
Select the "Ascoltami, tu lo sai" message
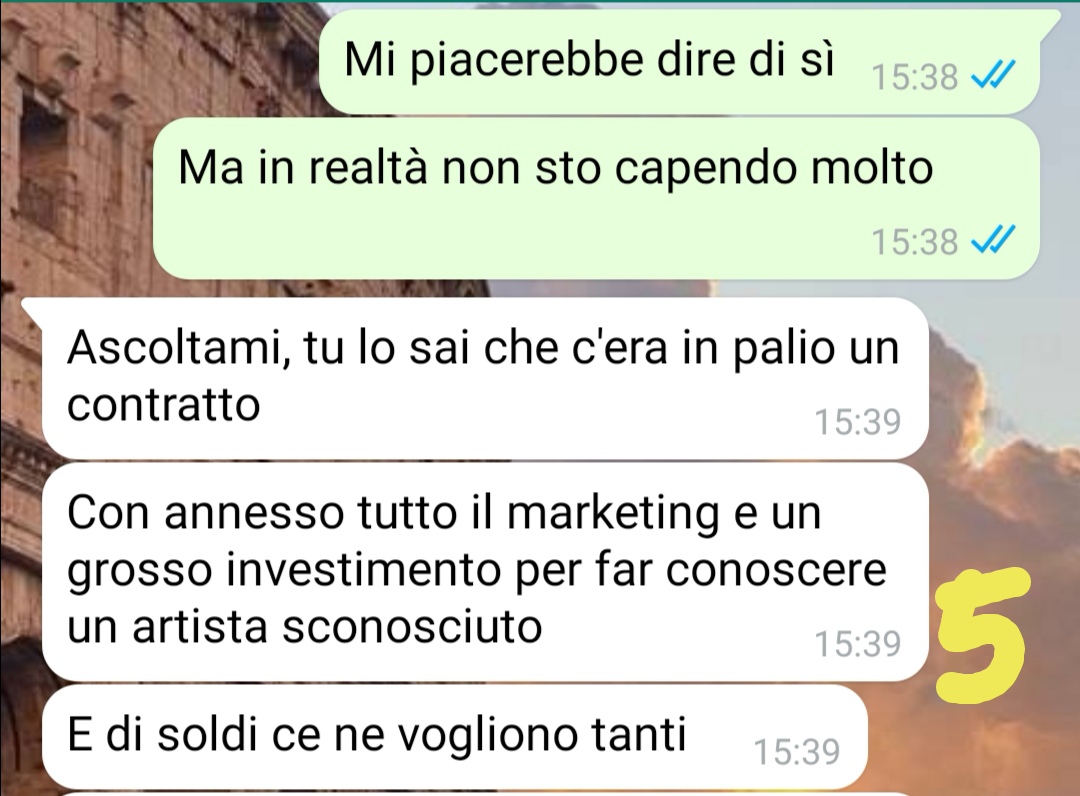pyautogui.click(x=485, y=378)
